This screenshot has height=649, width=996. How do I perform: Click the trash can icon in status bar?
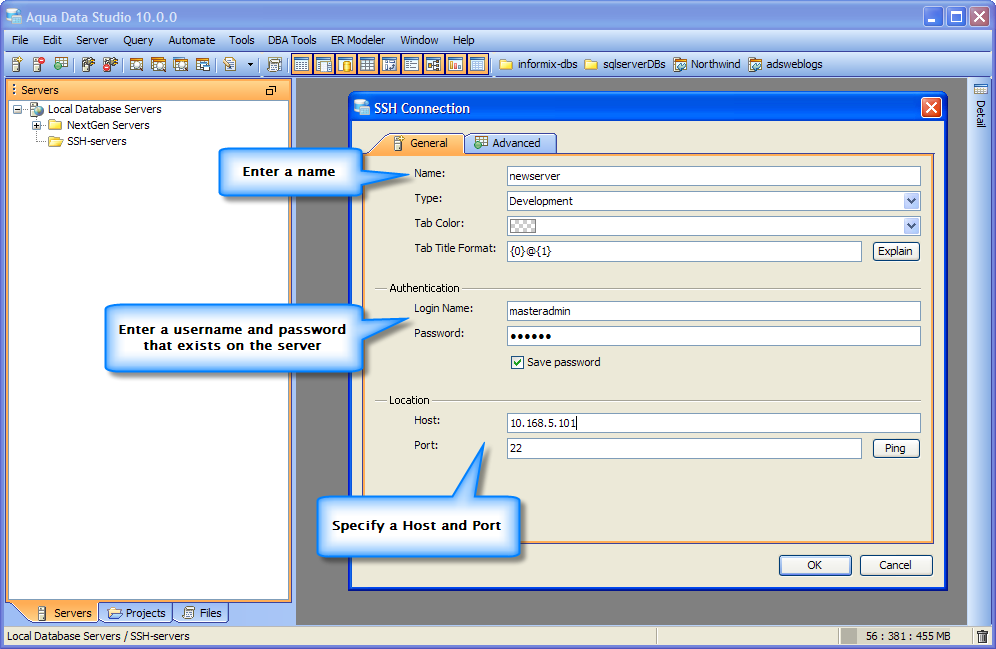[982, 636]
